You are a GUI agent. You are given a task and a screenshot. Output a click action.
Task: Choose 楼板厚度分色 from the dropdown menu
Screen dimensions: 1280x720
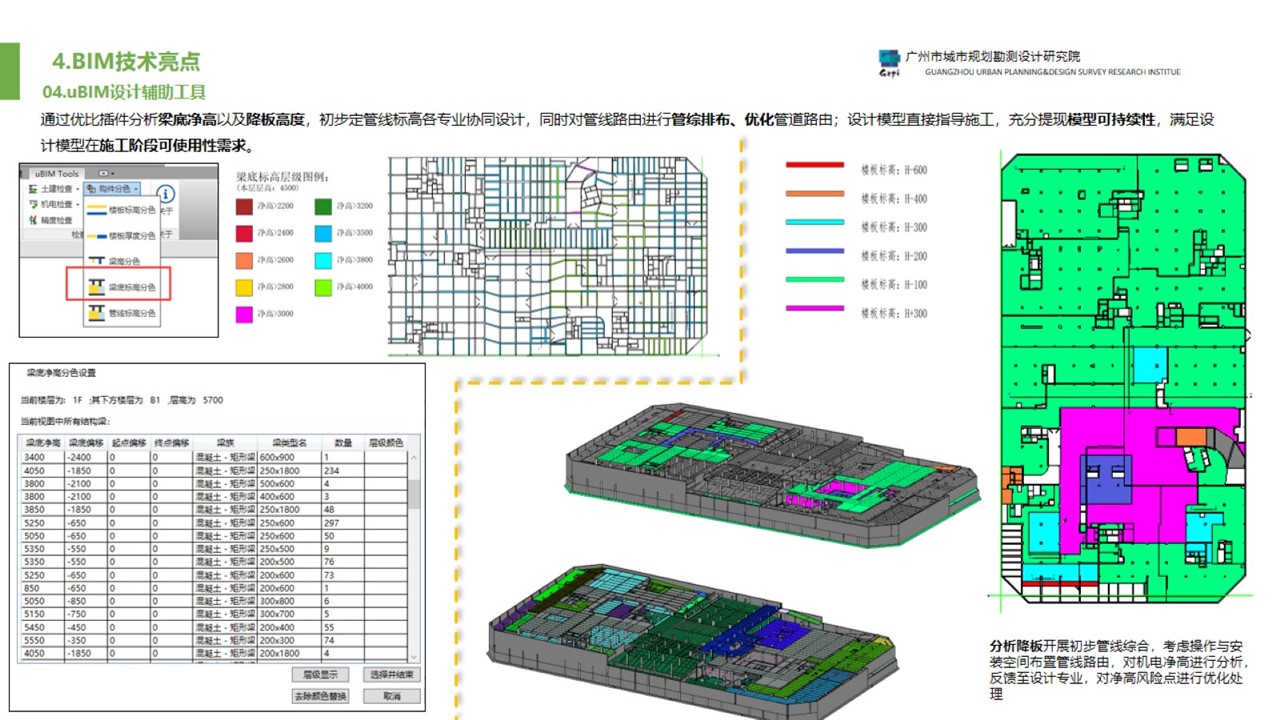122,235
